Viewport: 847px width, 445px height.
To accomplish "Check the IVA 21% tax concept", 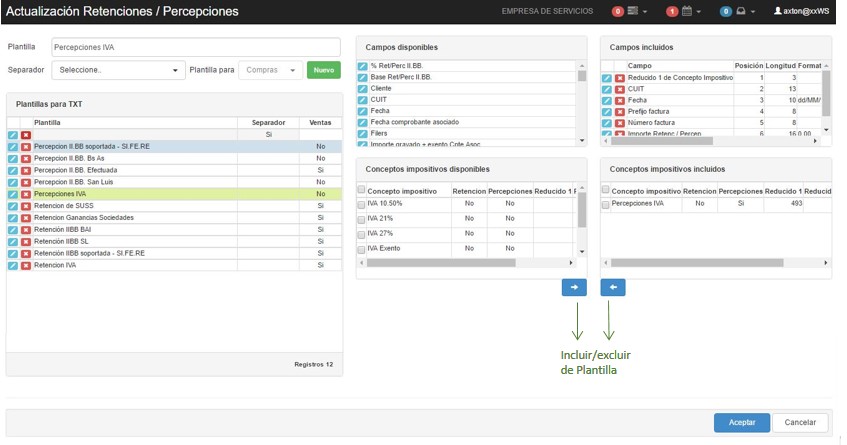I will click(362, 218).
